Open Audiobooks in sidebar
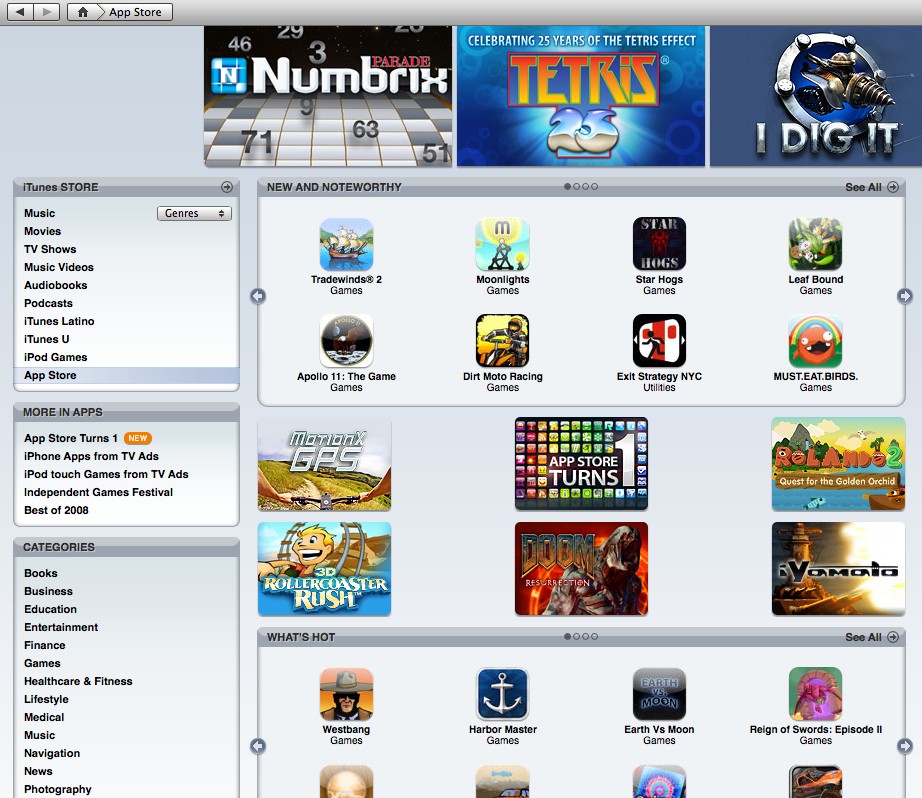 (x=55, y=285)
